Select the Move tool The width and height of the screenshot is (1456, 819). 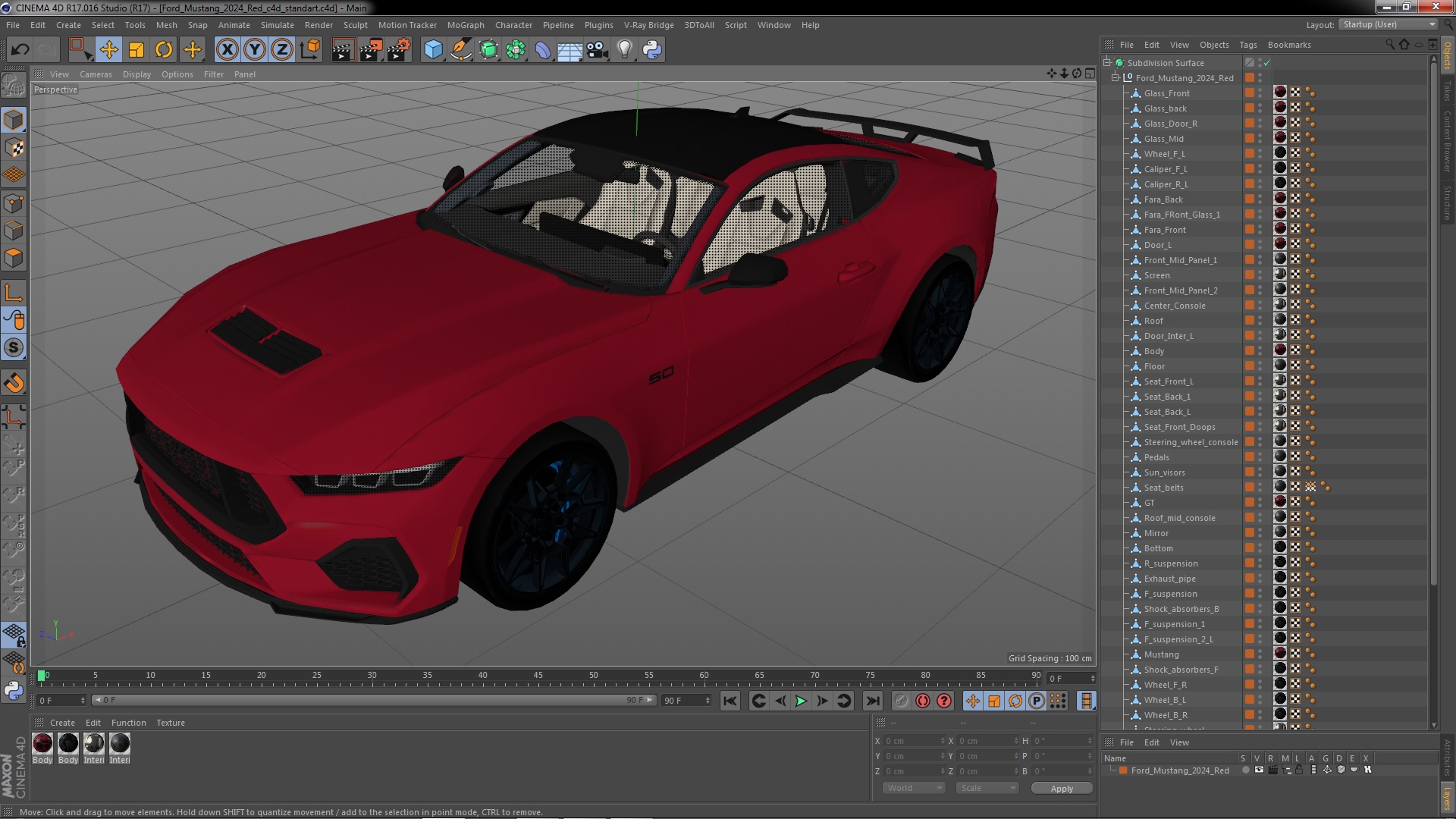pos(109,50)
